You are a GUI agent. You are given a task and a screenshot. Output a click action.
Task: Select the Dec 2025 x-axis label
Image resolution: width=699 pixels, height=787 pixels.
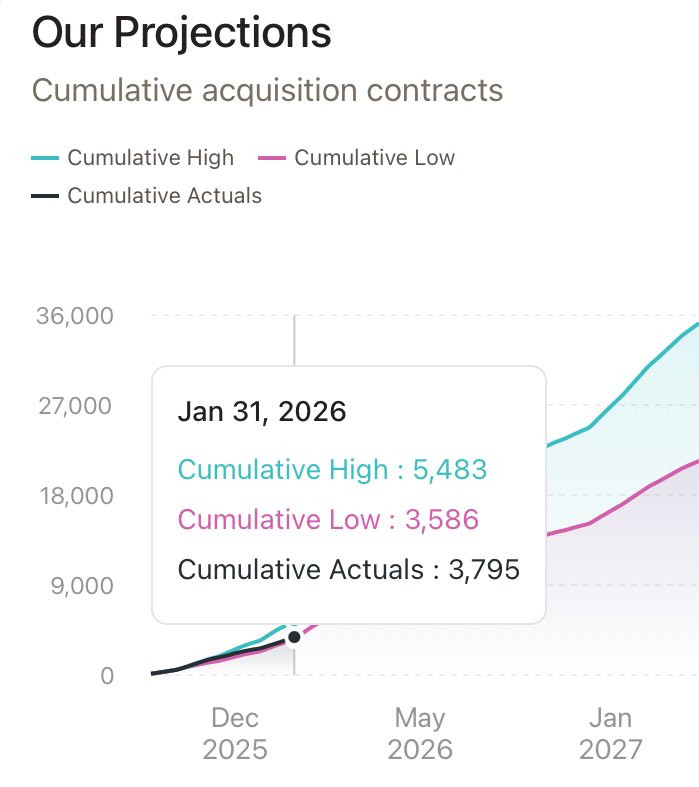point(235,733)
